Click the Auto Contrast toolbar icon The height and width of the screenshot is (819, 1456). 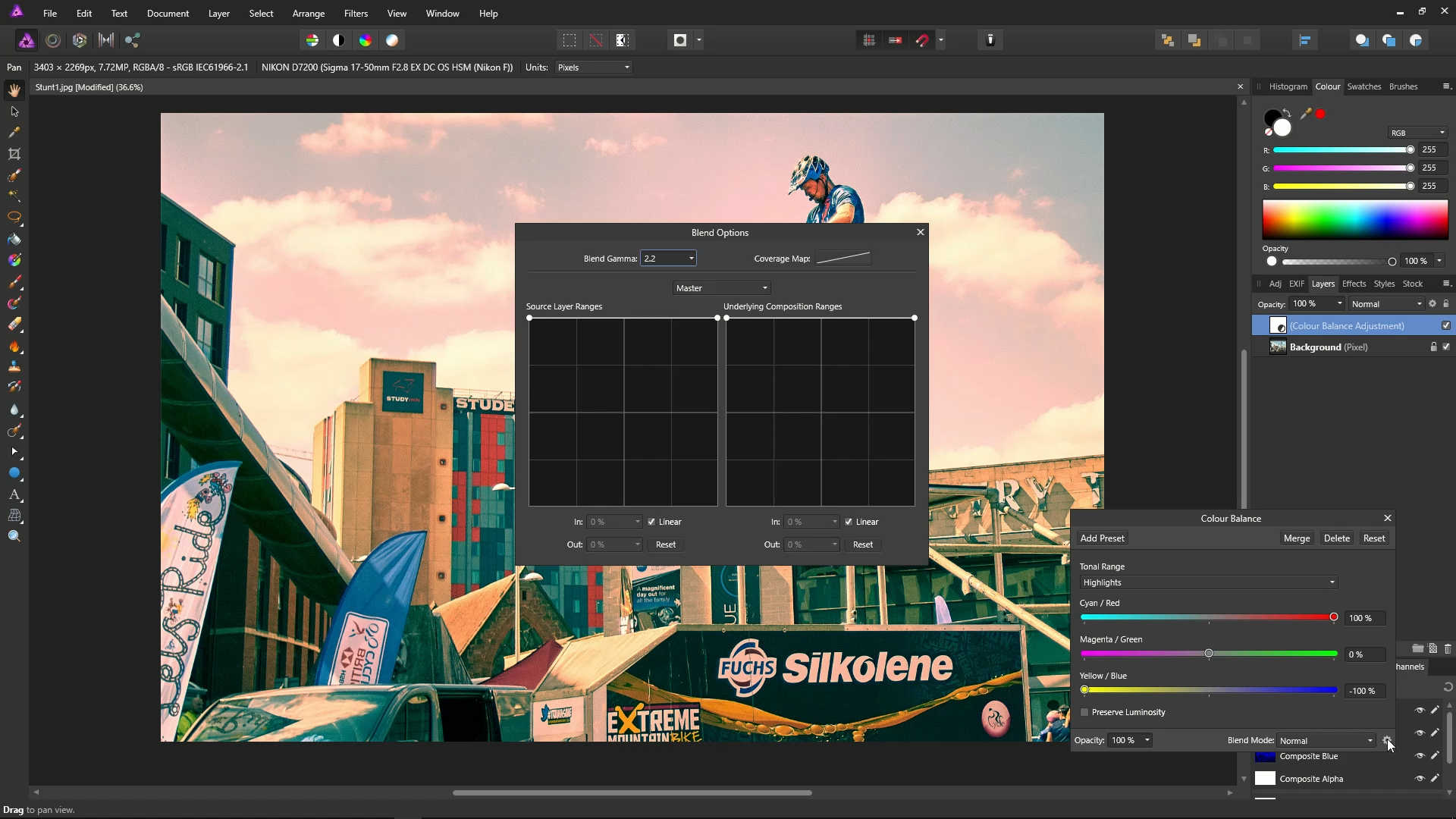pos(338,39)
